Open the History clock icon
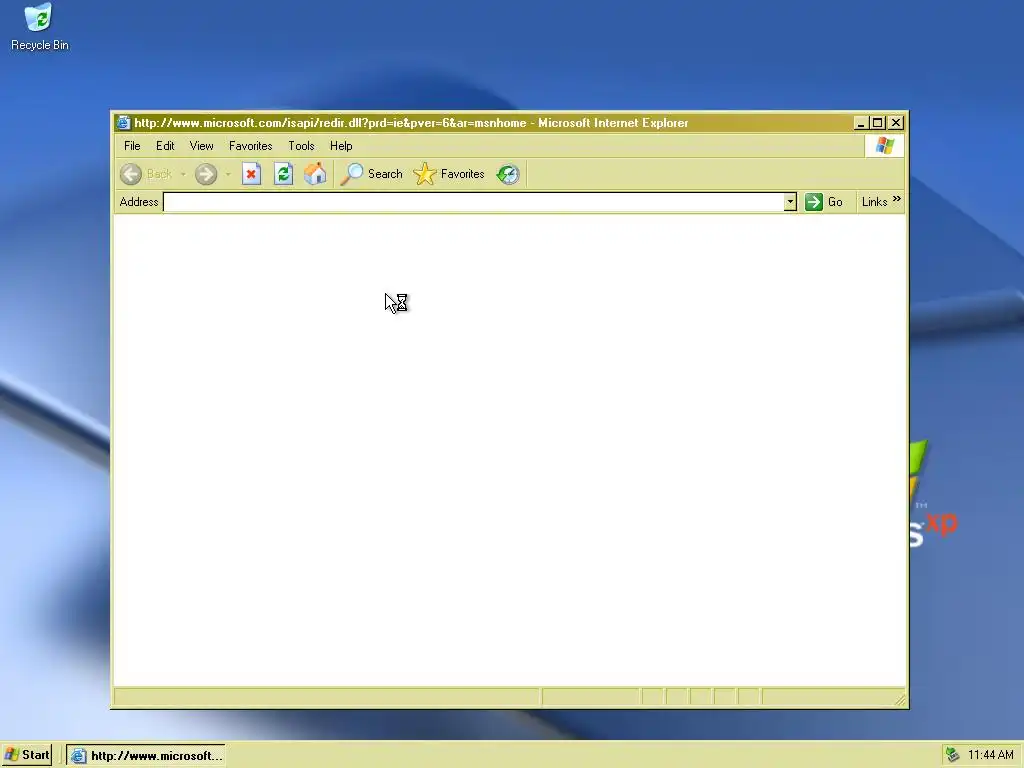Screen dimensions: 1024x768 (507, 174)
